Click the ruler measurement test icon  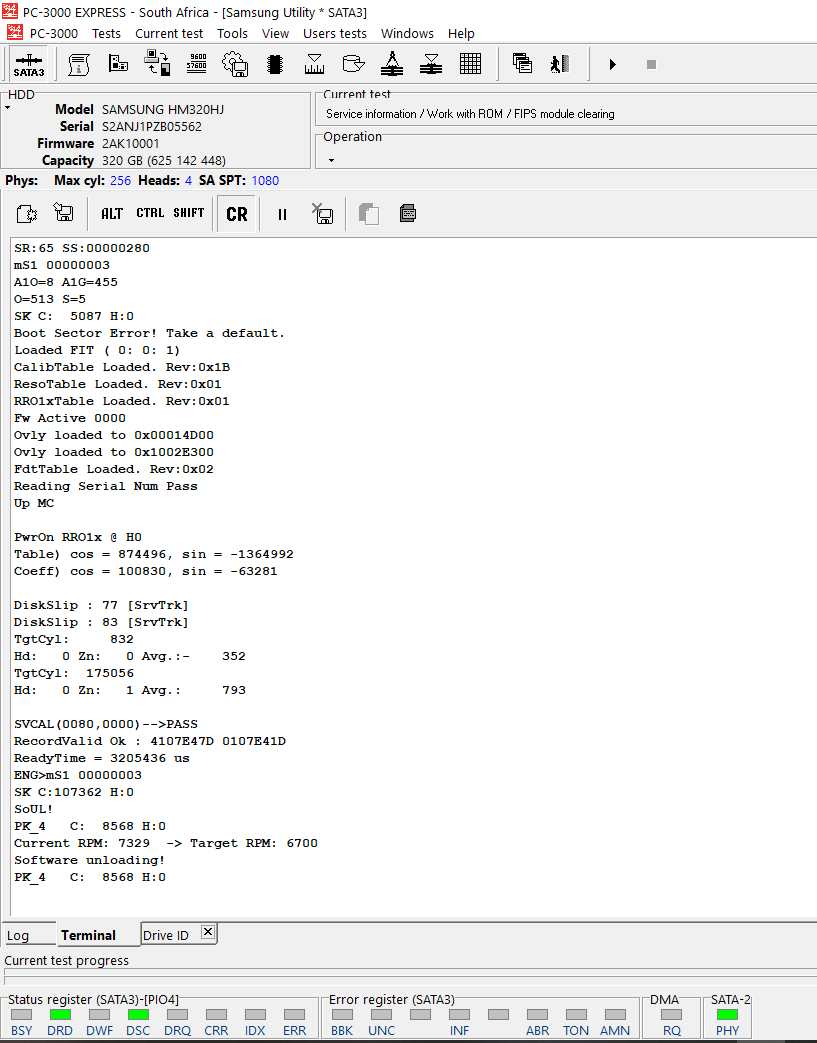[x=314, y=64]
